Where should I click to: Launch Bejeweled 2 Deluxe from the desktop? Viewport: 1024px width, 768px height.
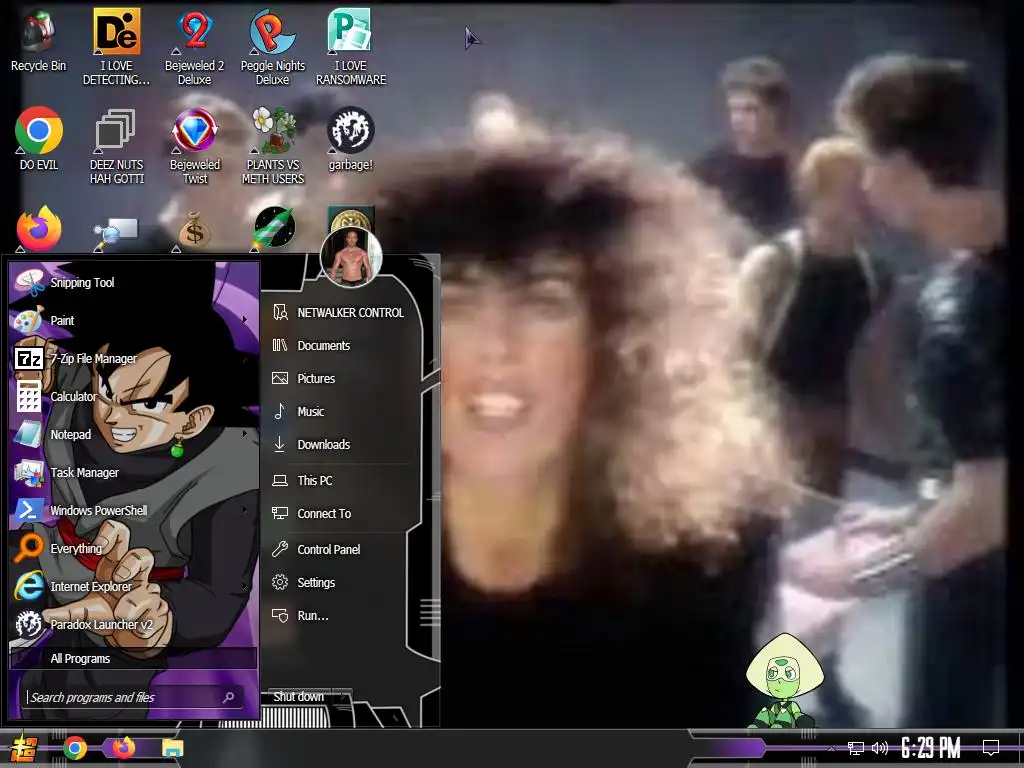click(x=194, y=46)
